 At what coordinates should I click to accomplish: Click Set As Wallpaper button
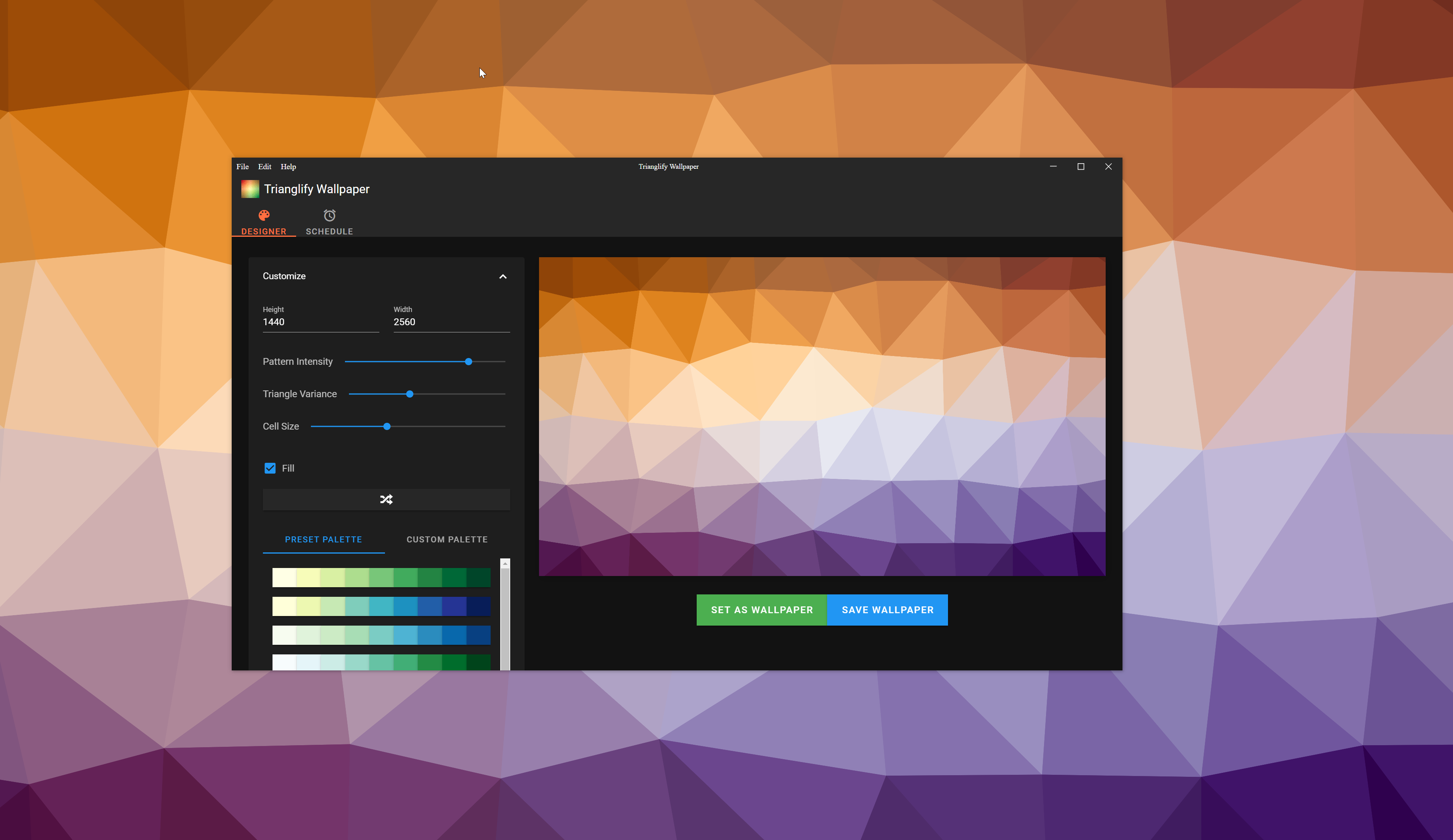[761, 609]
